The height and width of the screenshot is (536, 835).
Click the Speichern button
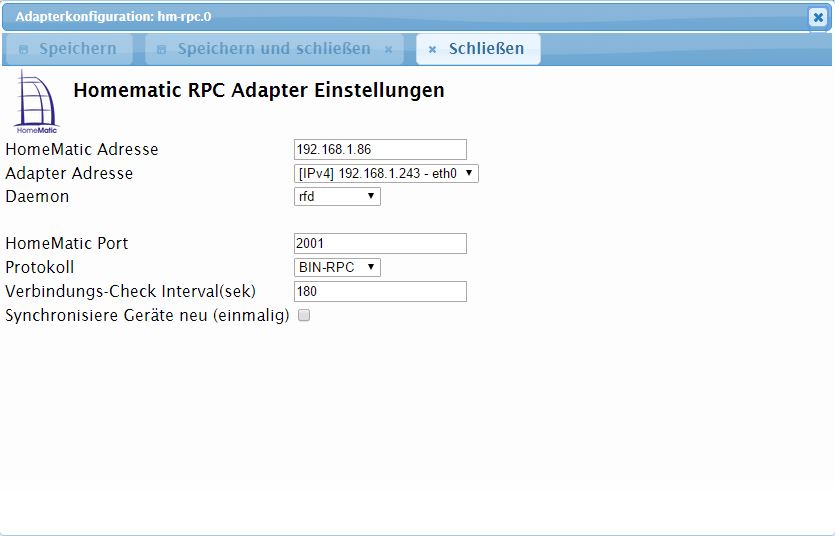coord(69,49)
